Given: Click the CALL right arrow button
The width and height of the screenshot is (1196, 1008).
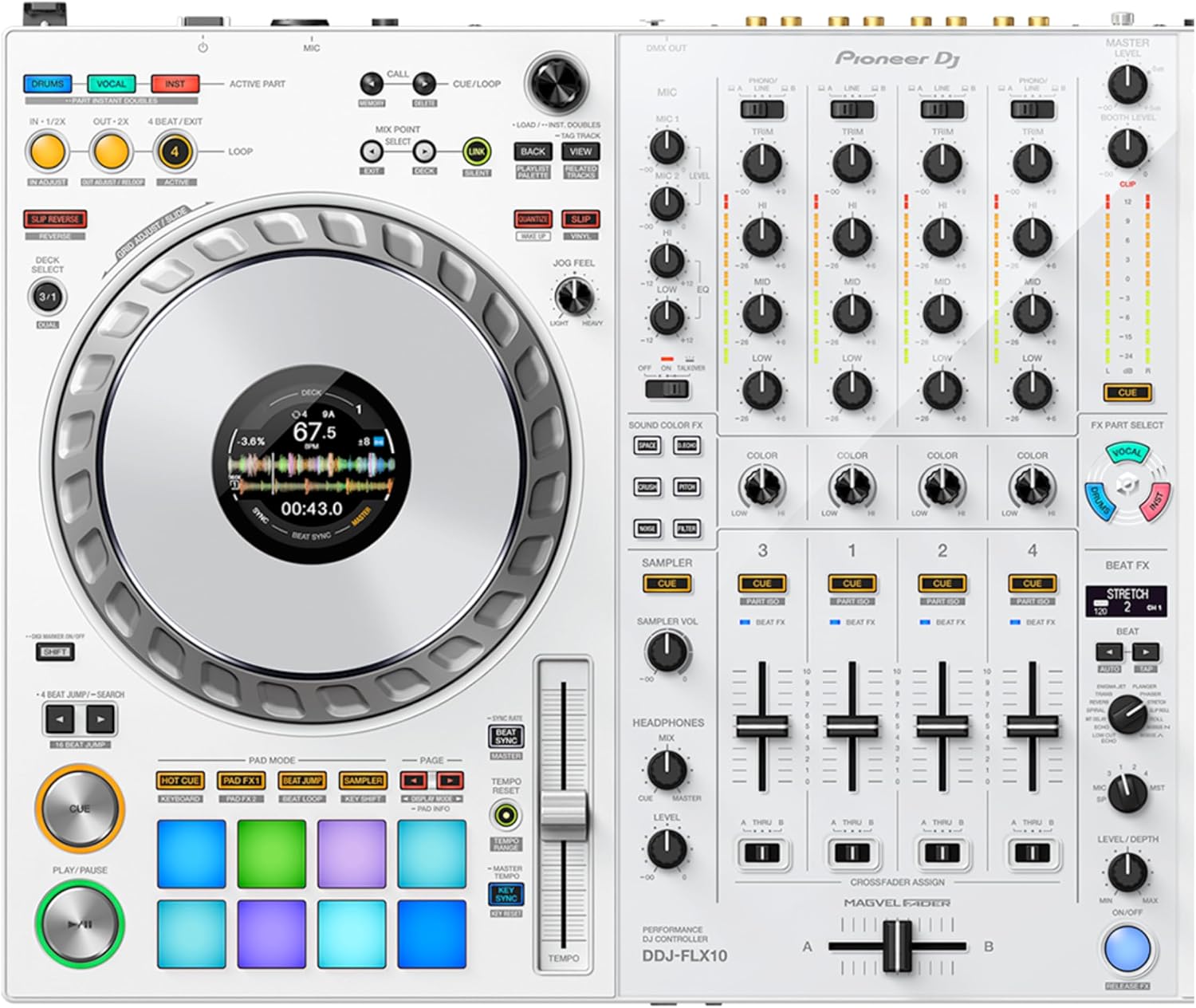Looking at the screenshot, I should tap(424, 83).
